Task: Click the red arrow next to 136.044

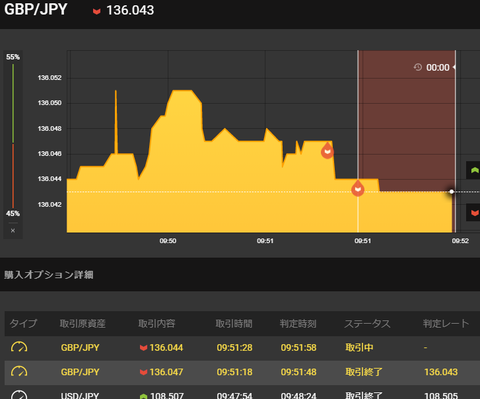Action: click(143, 348)
